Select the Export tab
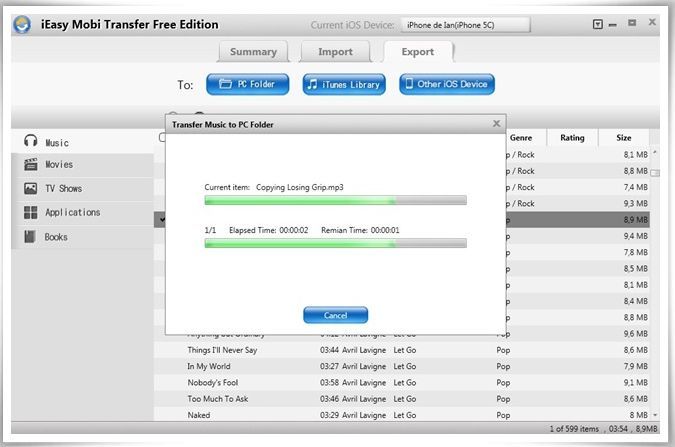 (x=418, y=52)
